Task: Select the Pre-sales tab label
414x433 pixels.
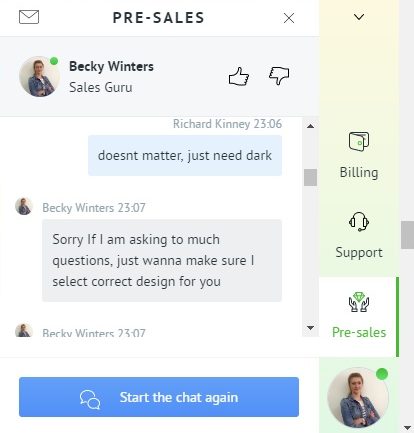Action: pos(359,332)
